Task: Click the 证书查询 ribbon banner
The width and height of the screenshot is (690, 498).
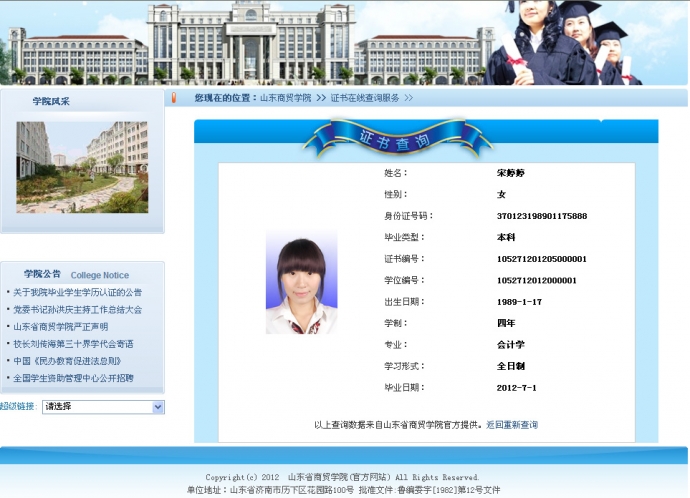Action: click(x=398, y=139)
